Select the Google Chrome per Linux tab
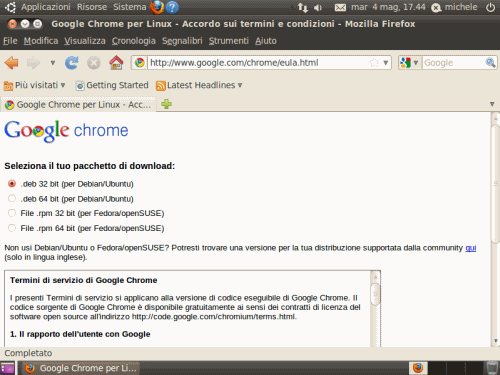500x375 pixels. point(79,105)
